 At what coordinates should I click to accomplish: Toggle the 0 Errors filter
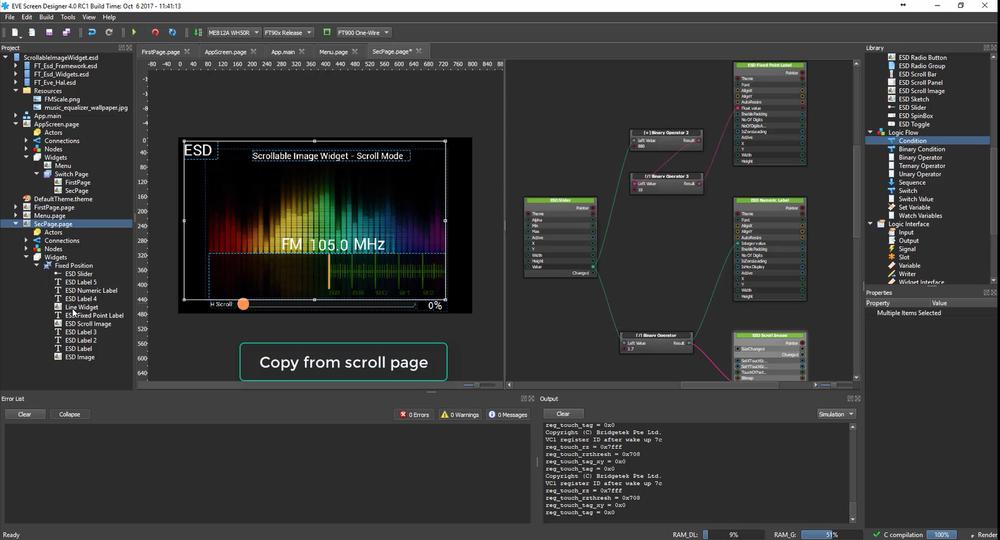pyautogui.click(x=414, y=414)
